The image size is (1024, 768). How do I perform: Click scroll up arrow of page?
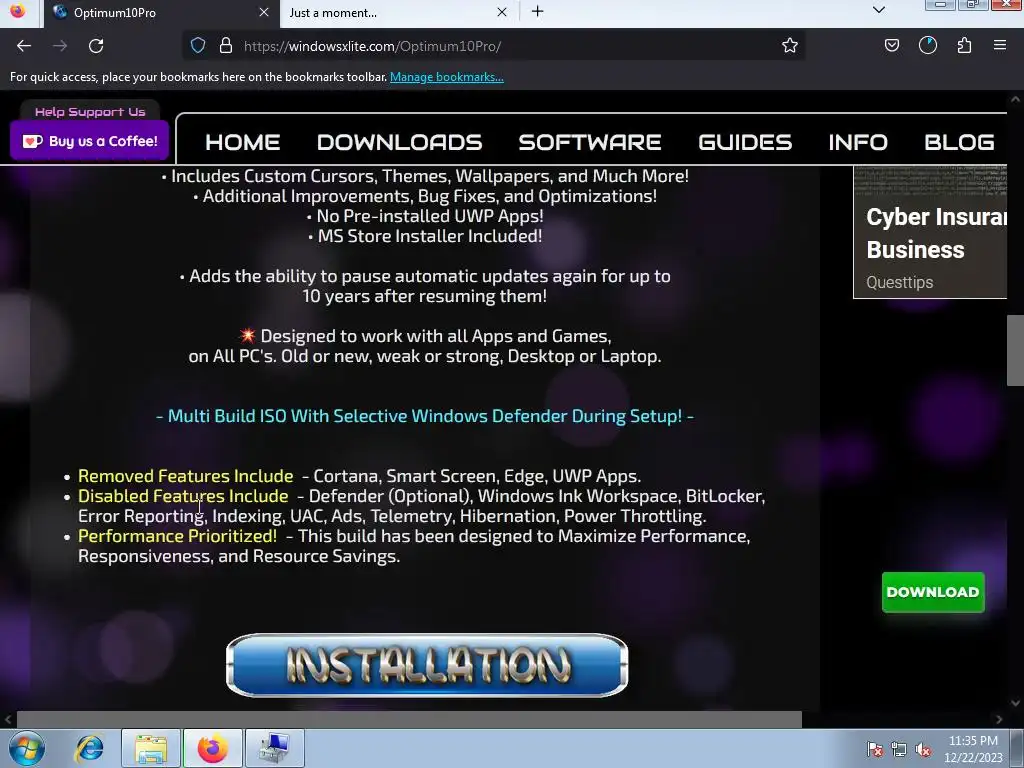click(x=1016, y=99)
